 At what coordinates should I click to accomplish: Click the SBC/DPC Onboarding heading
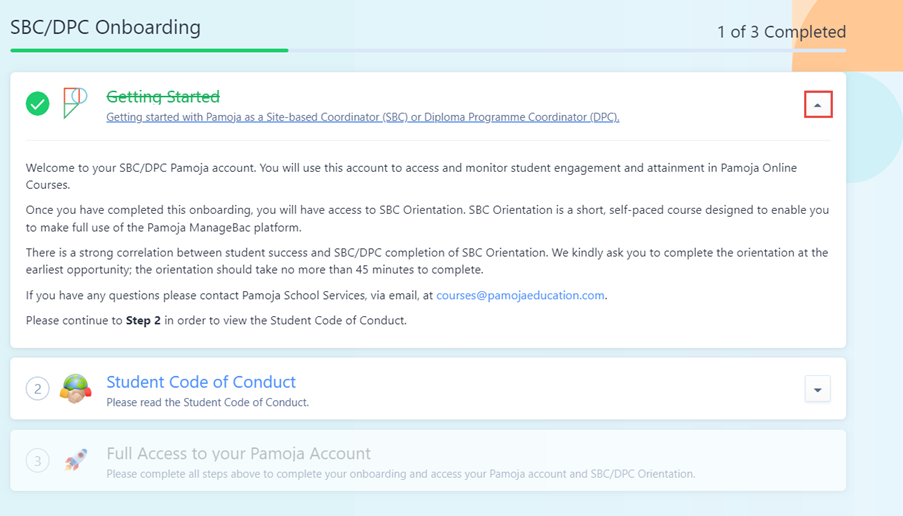pos(105,28)
